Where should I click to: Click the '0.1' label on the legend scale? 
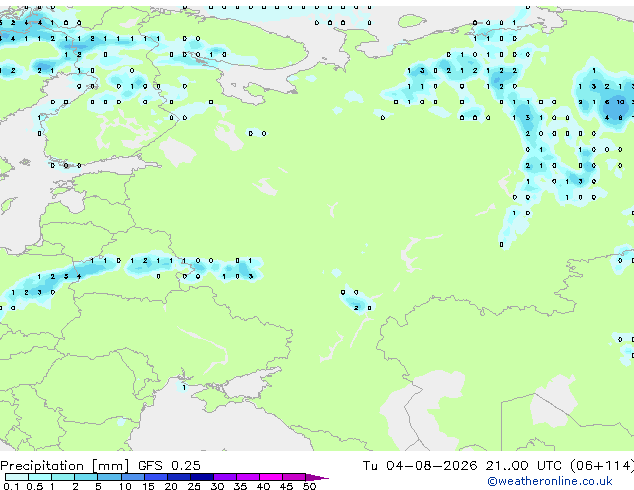(12, 486)
